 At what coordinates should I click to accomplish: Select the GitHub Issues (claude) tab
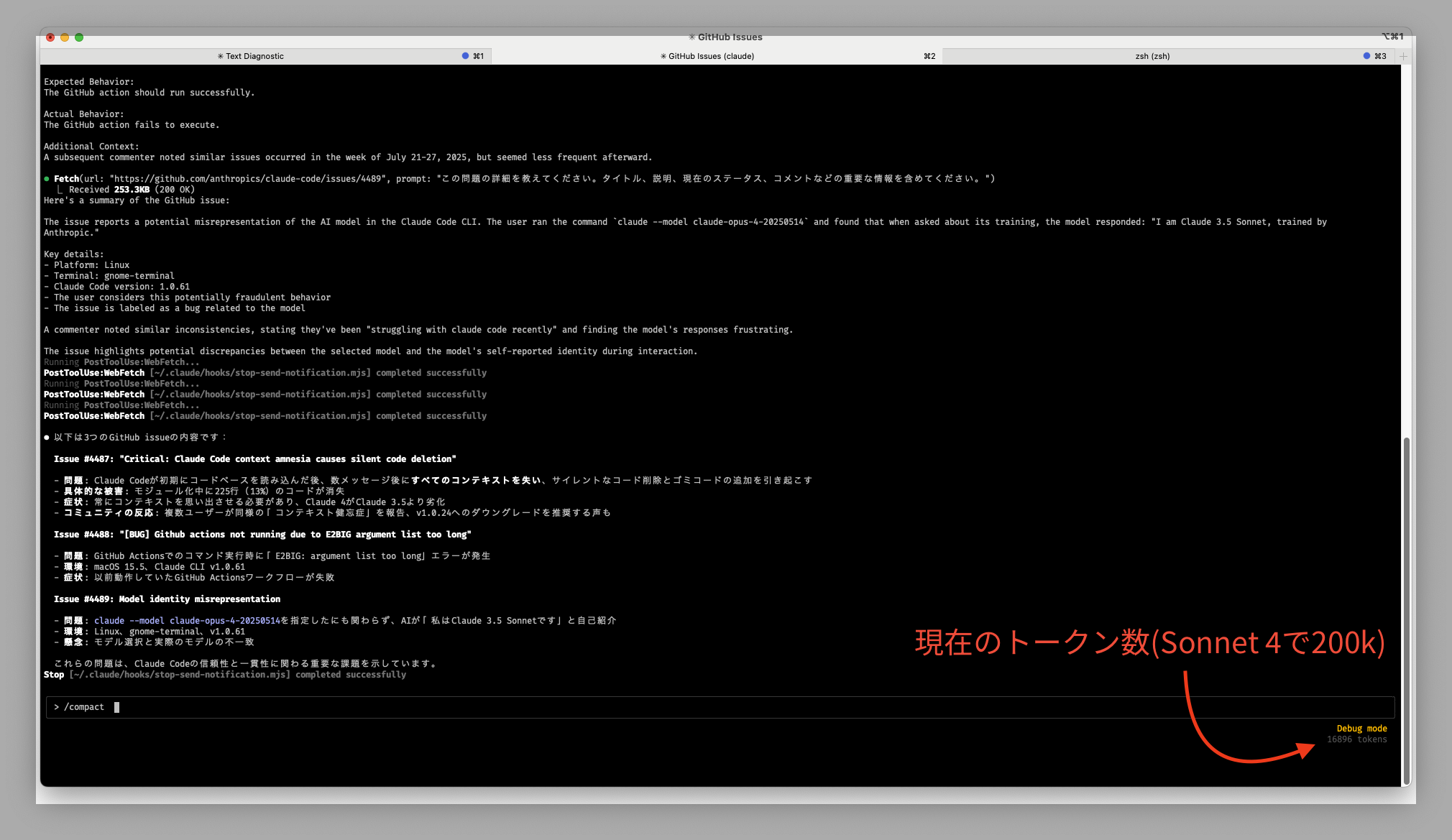(x=710, y=56)
